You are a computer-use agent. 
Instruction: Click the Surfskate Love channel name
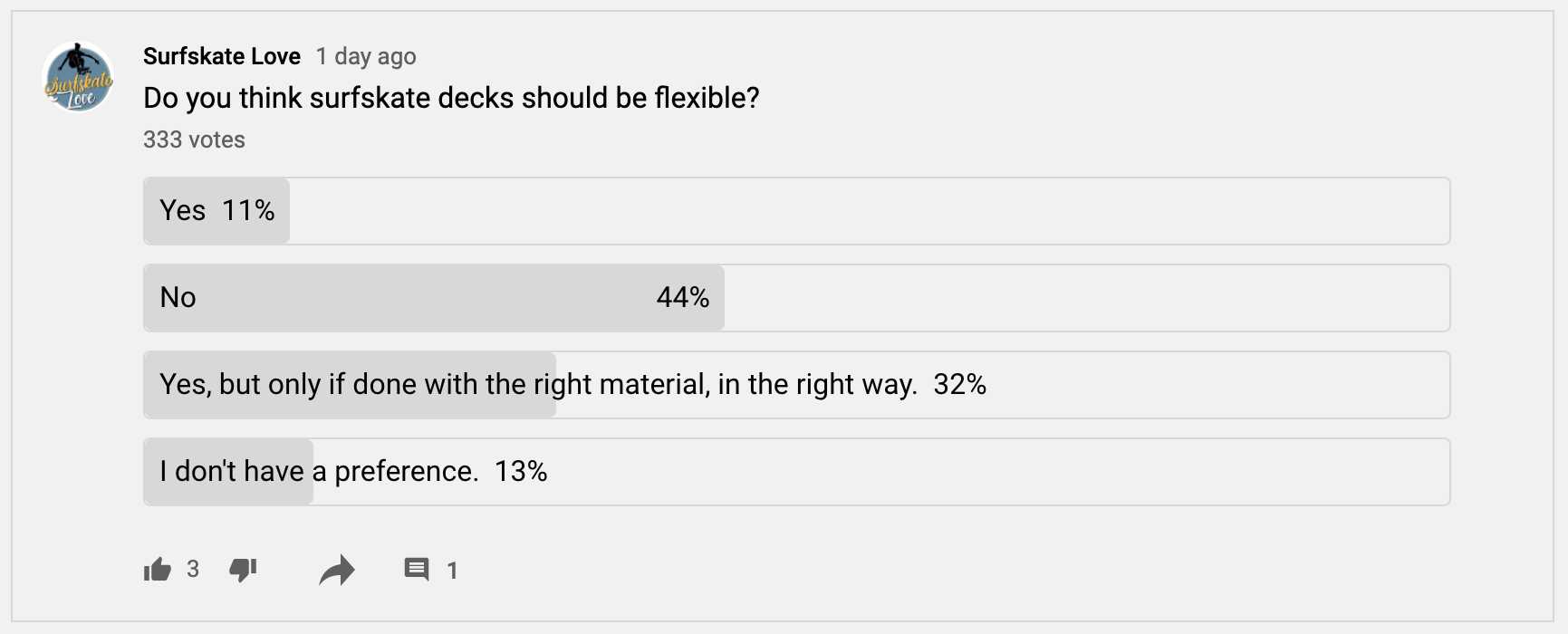tap(222, 56)
